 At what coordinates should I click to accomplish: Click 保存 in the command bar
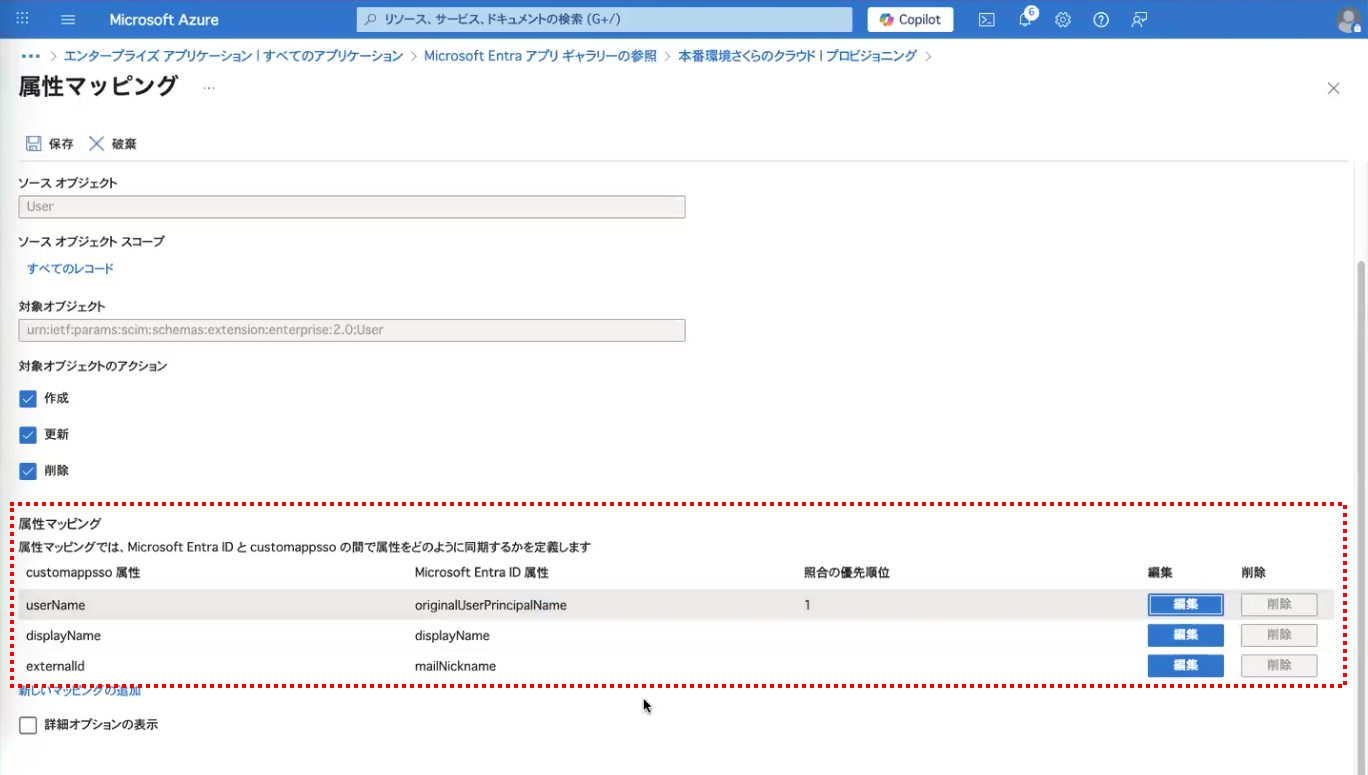[x=50, y=144]
